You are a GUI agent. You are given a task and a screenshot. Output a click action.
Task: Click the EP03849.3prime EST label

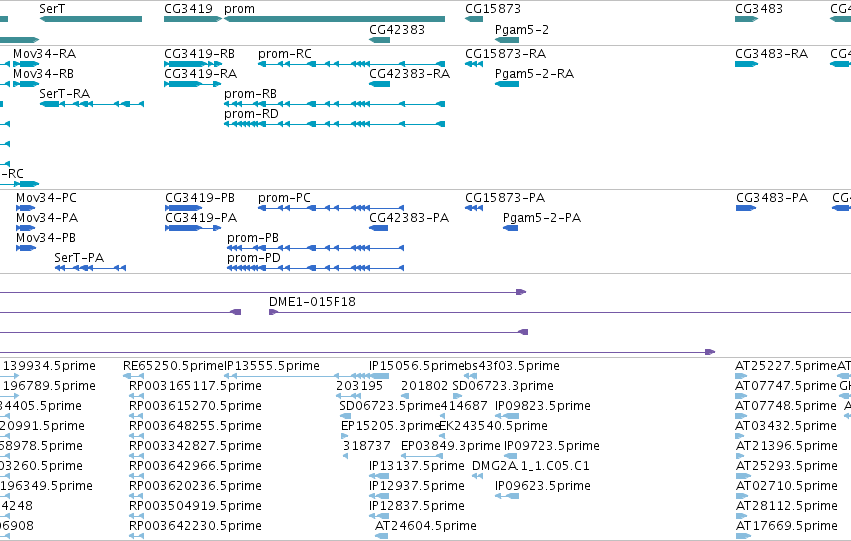click(450, 446)
